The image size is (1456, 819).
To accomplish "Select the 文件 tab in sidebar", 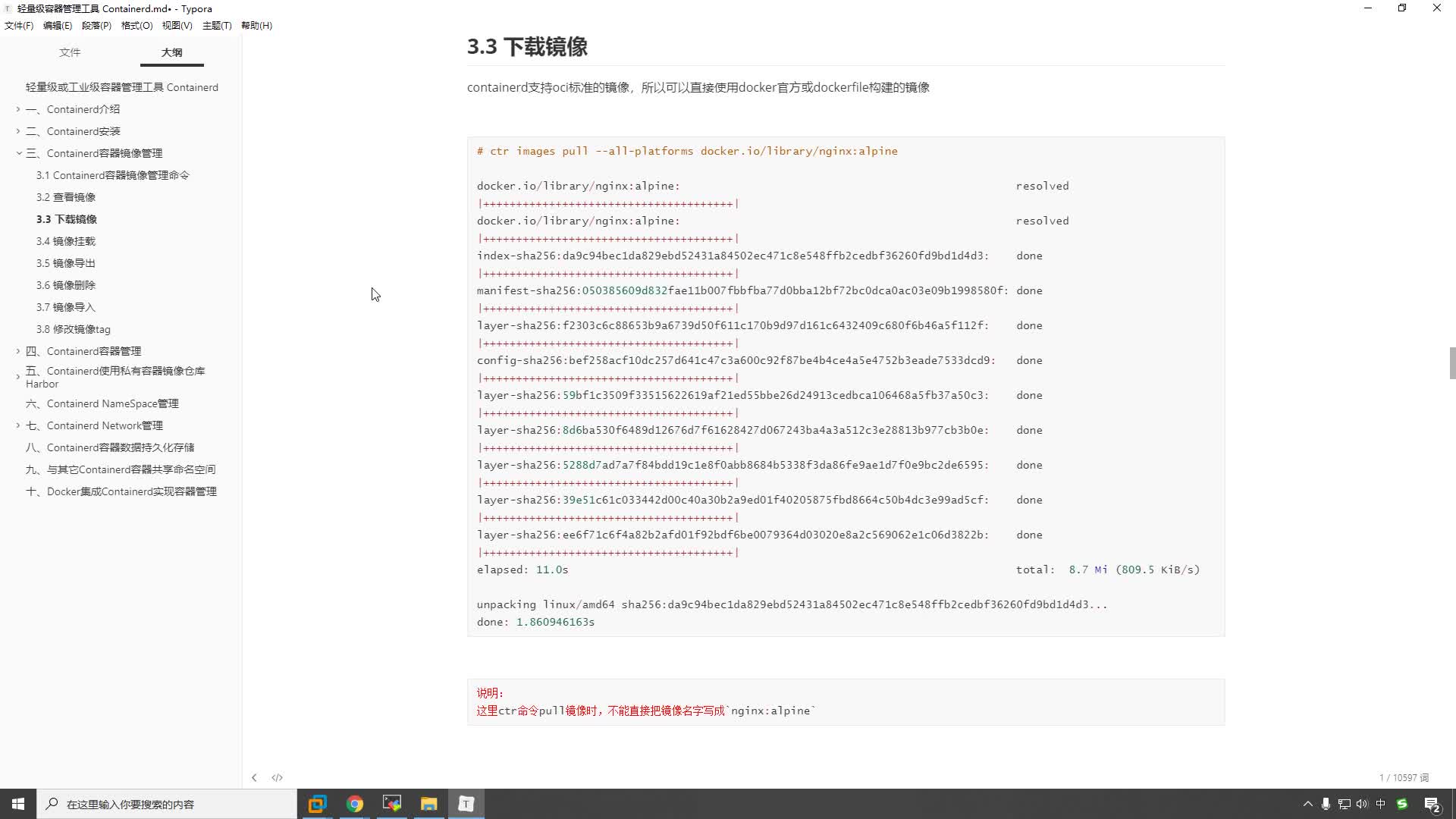I will 69,52.
